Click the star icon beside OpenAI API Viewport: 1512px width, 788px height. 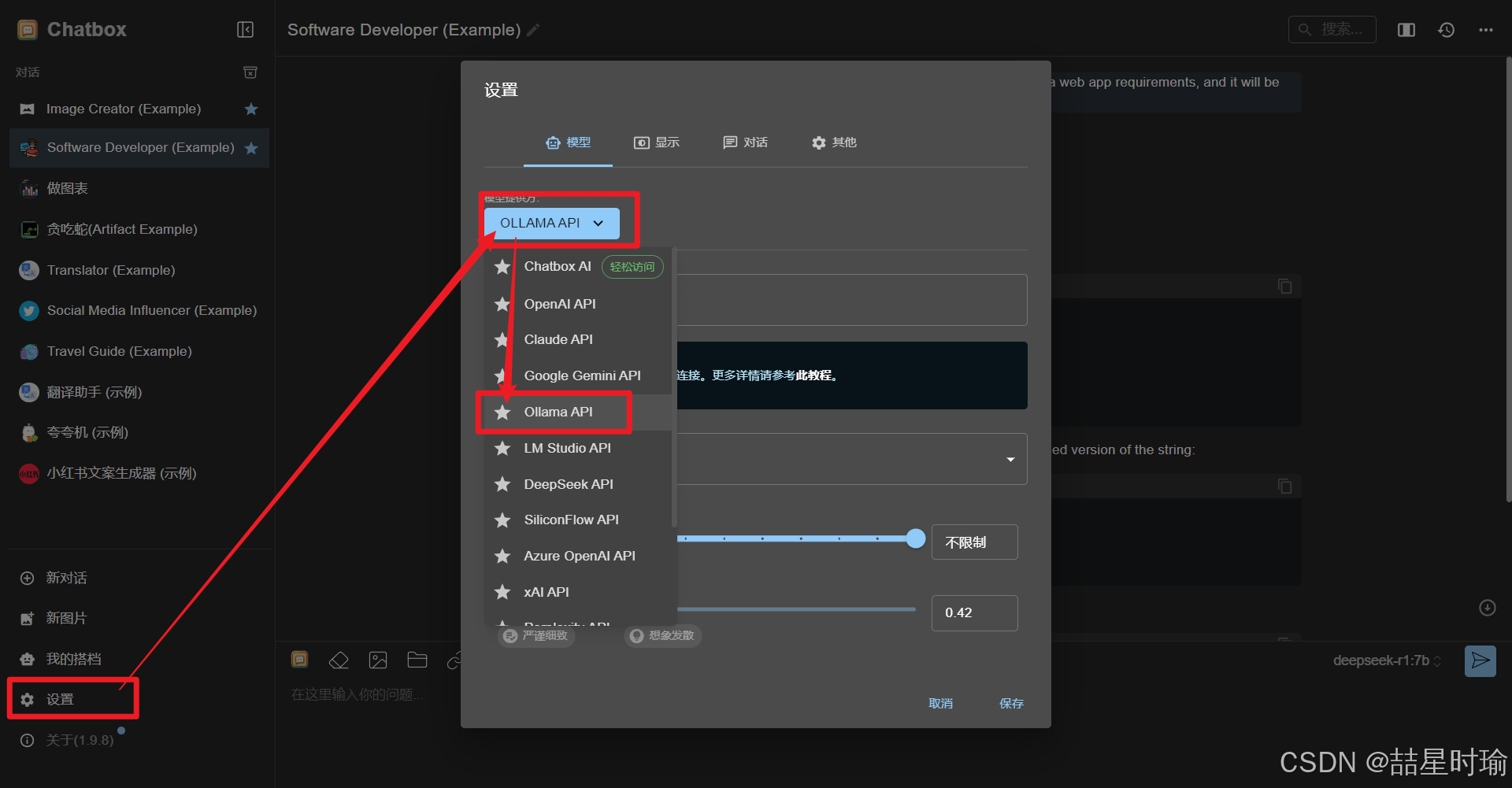click(502, 304)
